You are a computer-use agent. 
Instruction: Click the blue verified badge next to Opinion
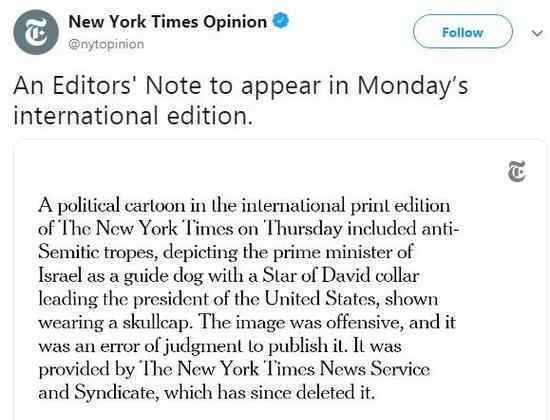(x=281, y=20)
